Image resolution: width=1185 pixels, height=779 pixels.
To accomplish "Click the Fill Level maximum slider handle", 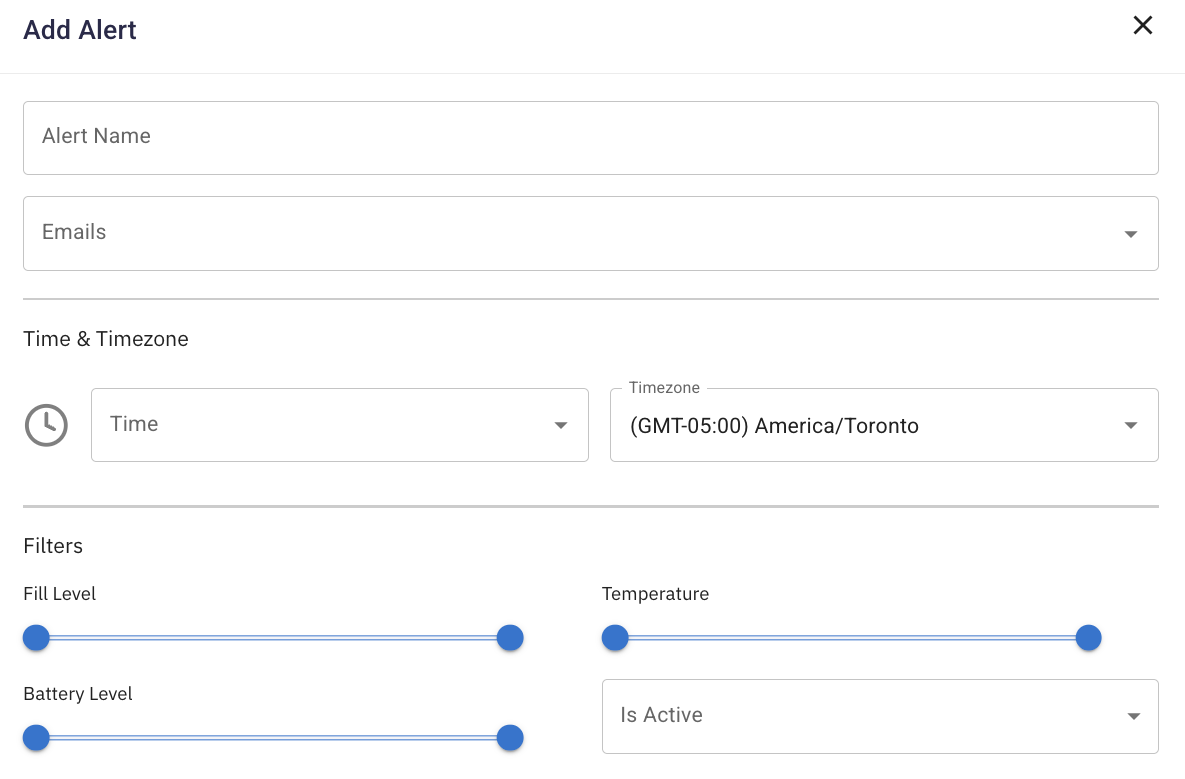I will pos(510,638).
